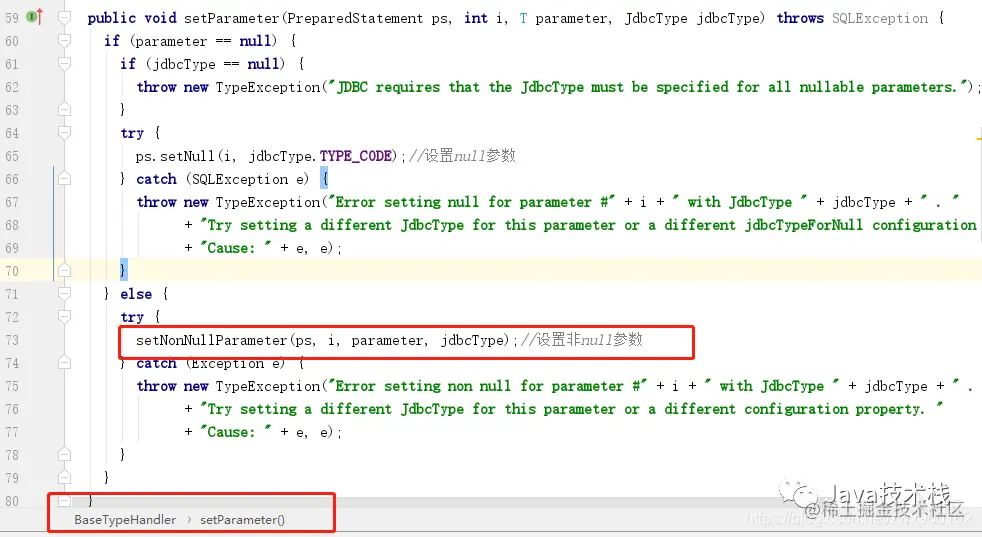The image size is (982, 537).
Task: Click the fold end marker on line 79
Action: 64,477
